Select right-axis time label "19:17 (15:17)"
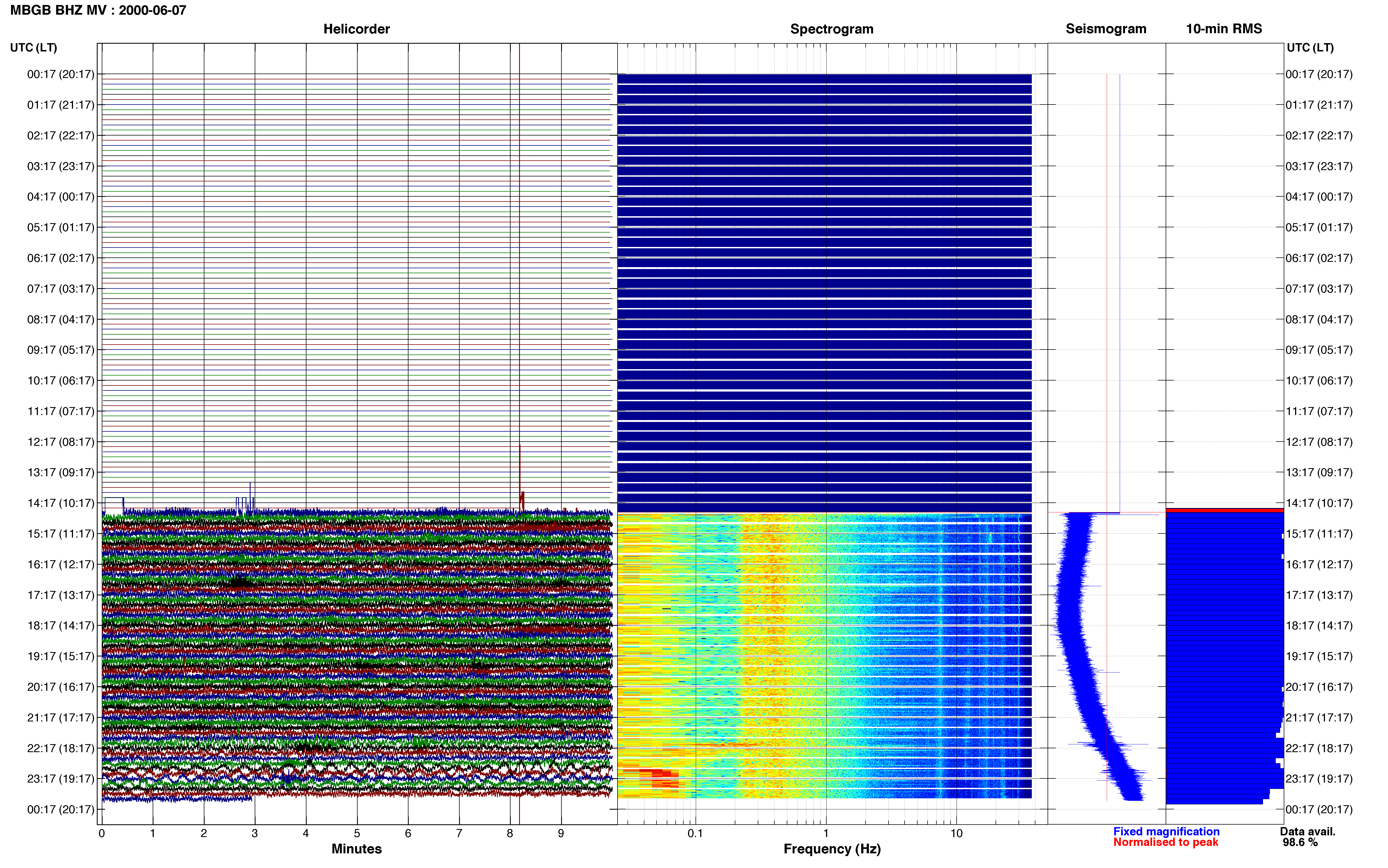This screenshot has width=1388, height=868. tap(1319, 656)
